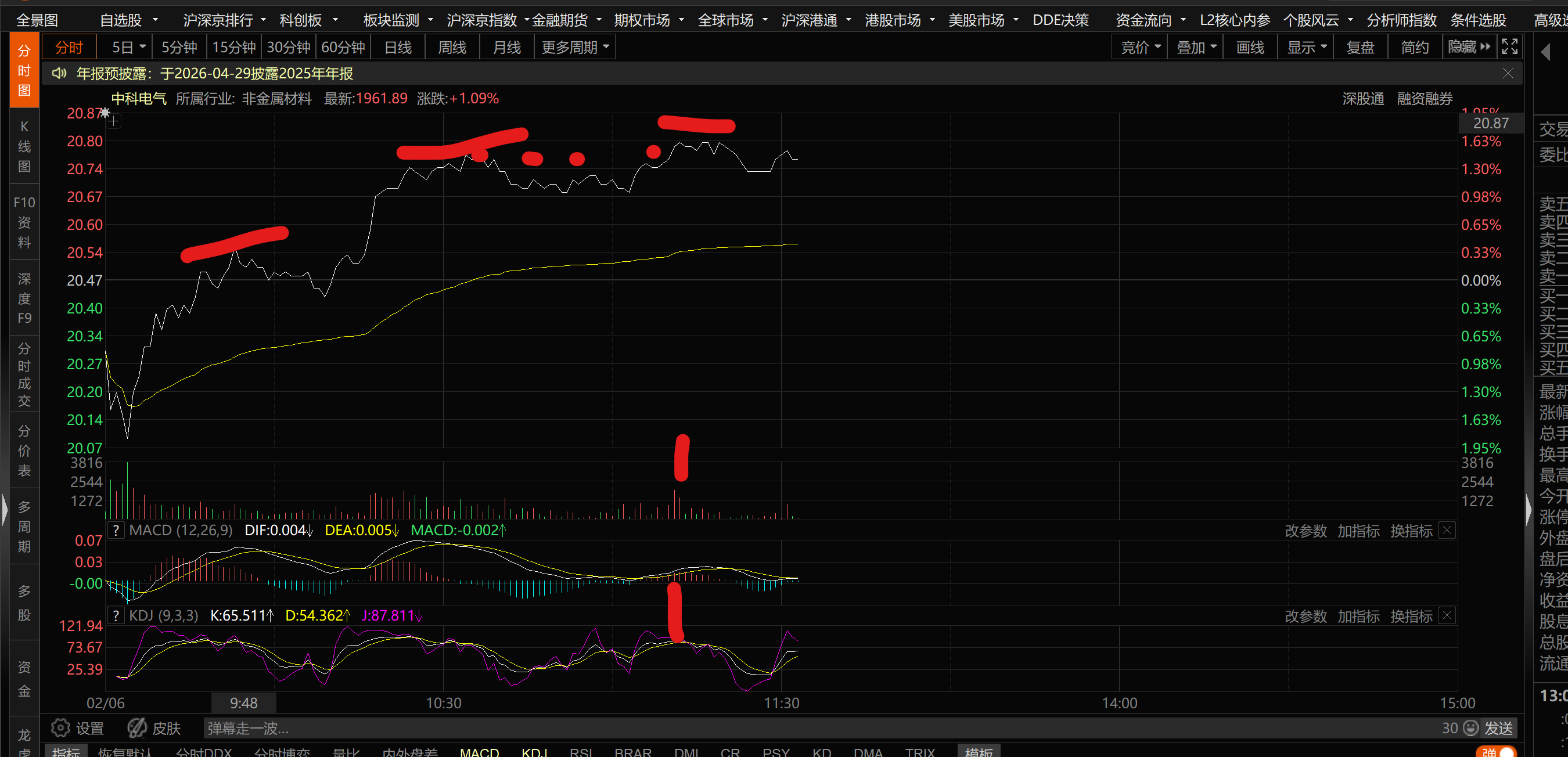This screenshot has height=757, width=1568.
Task: Close the MACD indicator panel
Action: tap(1447, 530)
